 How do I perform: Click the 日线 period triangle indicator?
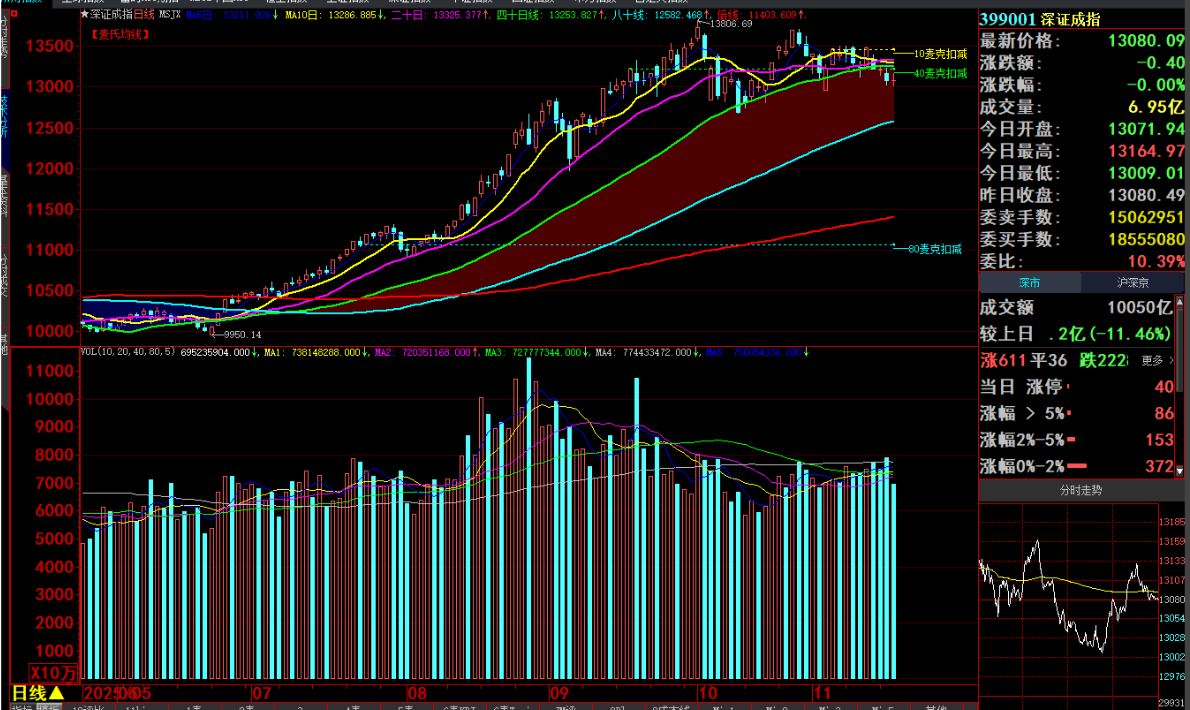pos(56,693)
